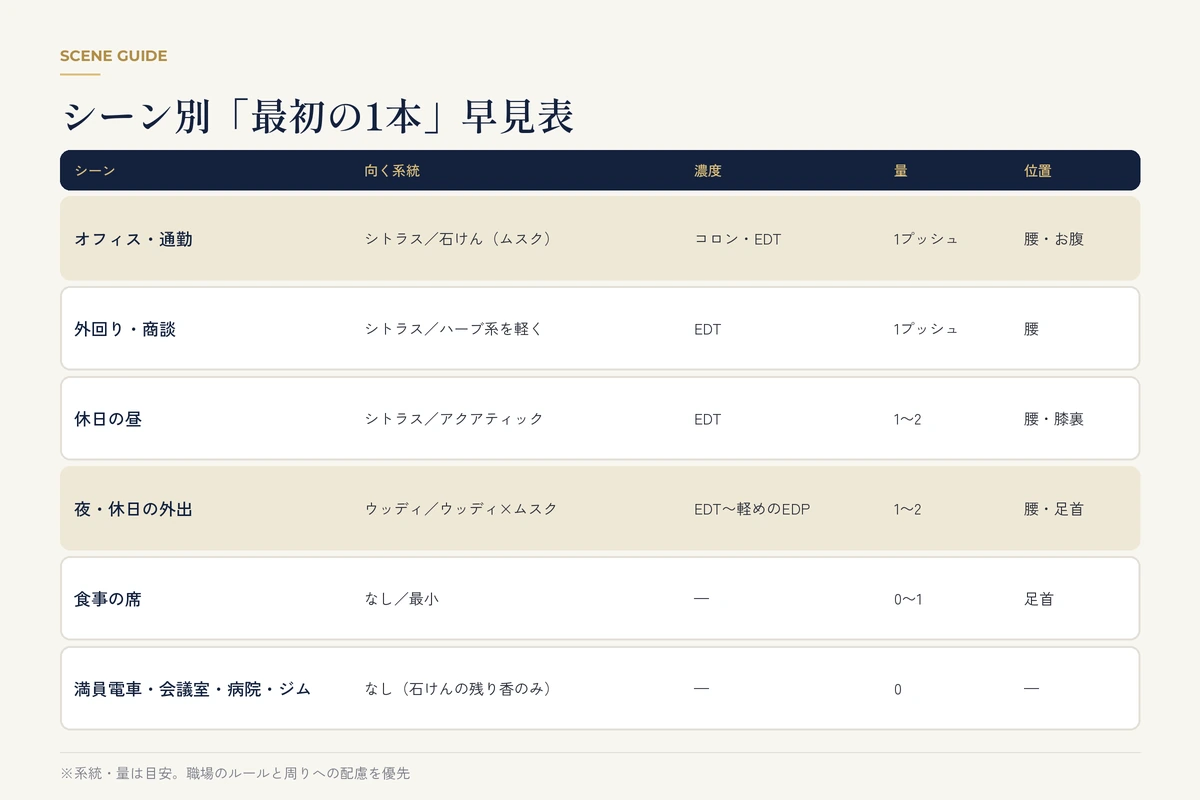Click the なし／最小 cell
This screenshot has width=1200, height=800.
click(x=402, y=599)
